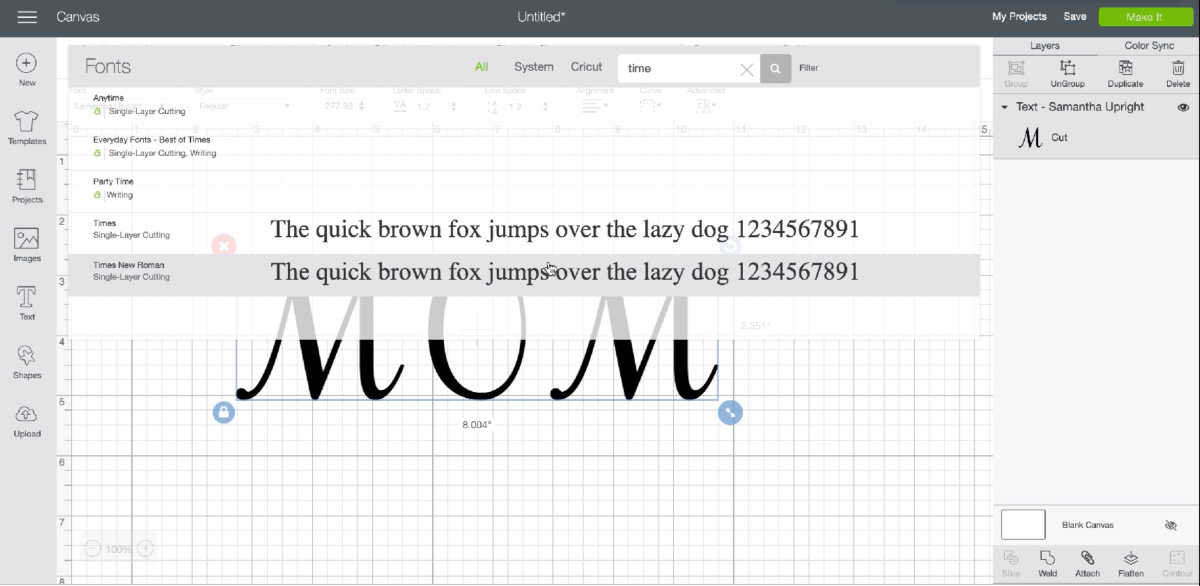Duplicate the selected layer

[1125, 73]
